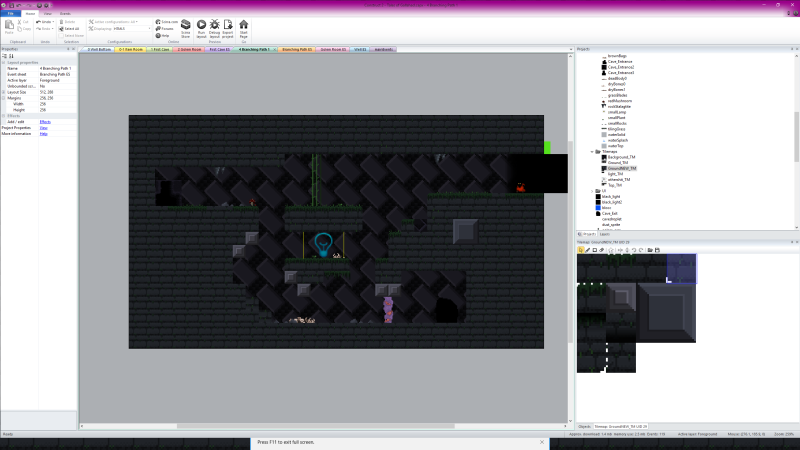
Task: Click the Project Properties View link
Action: (43, 128)
